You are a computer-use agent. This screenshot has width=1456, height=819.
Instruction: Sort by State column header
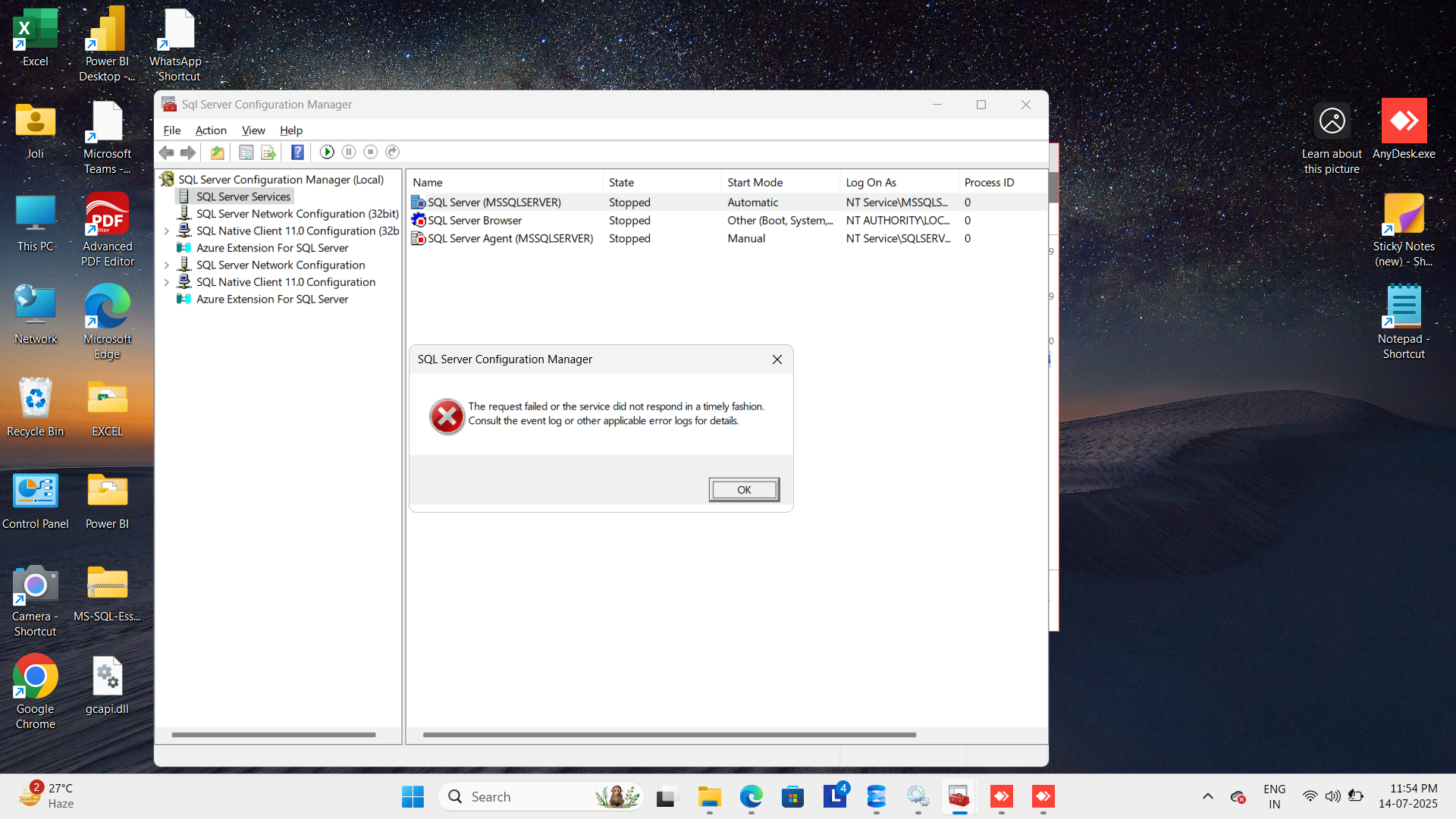[662, 183]
